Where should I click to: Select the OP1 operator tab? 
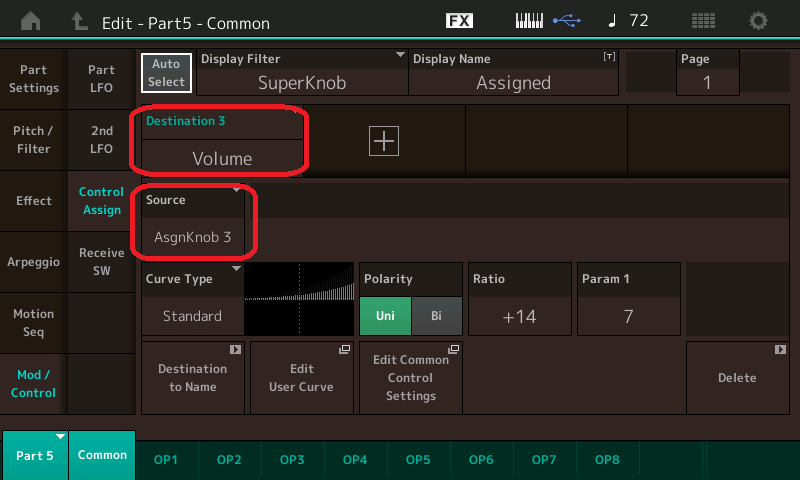click(x=166, y=459)
